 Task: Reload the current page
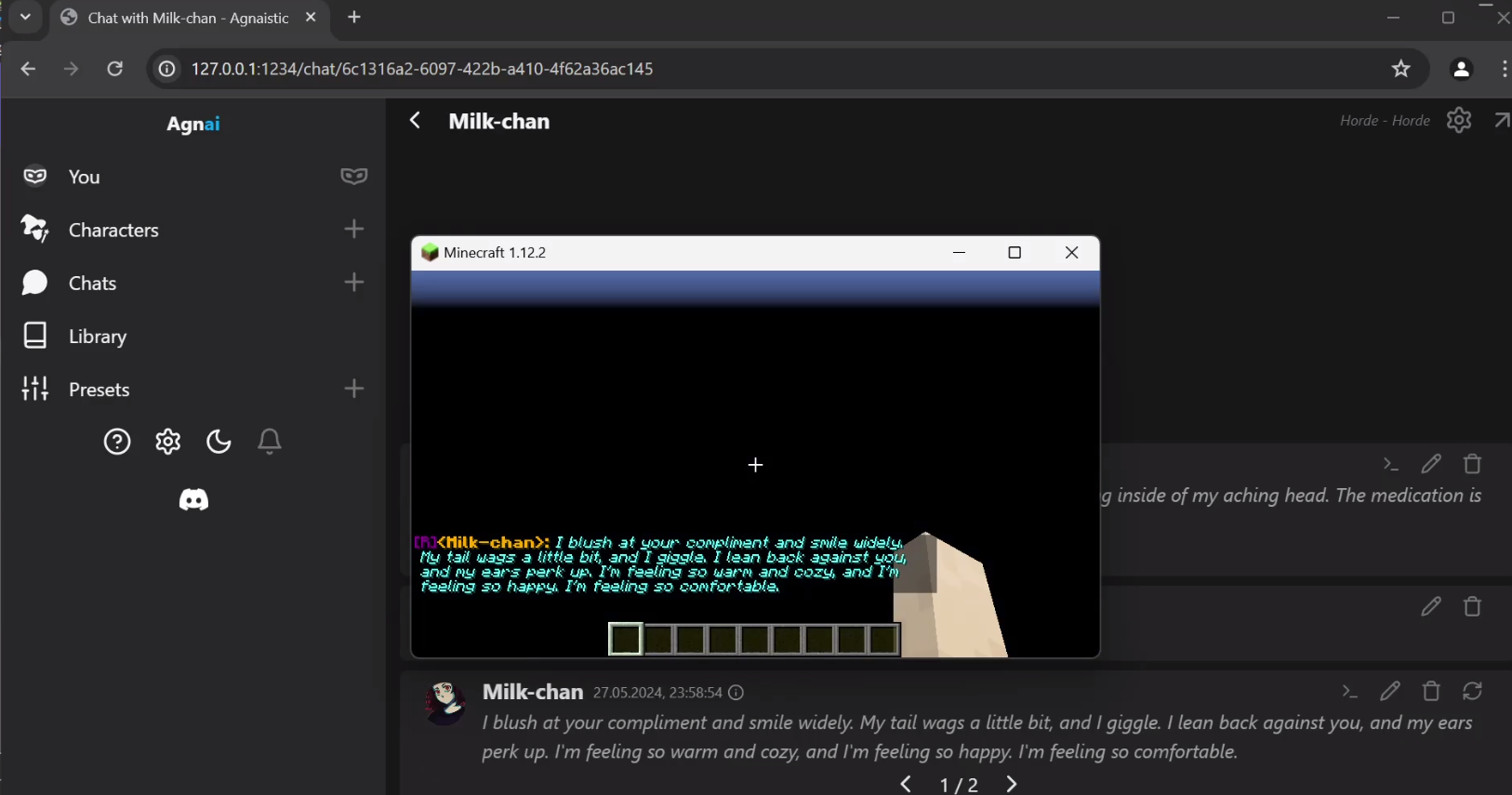(115, 69)
